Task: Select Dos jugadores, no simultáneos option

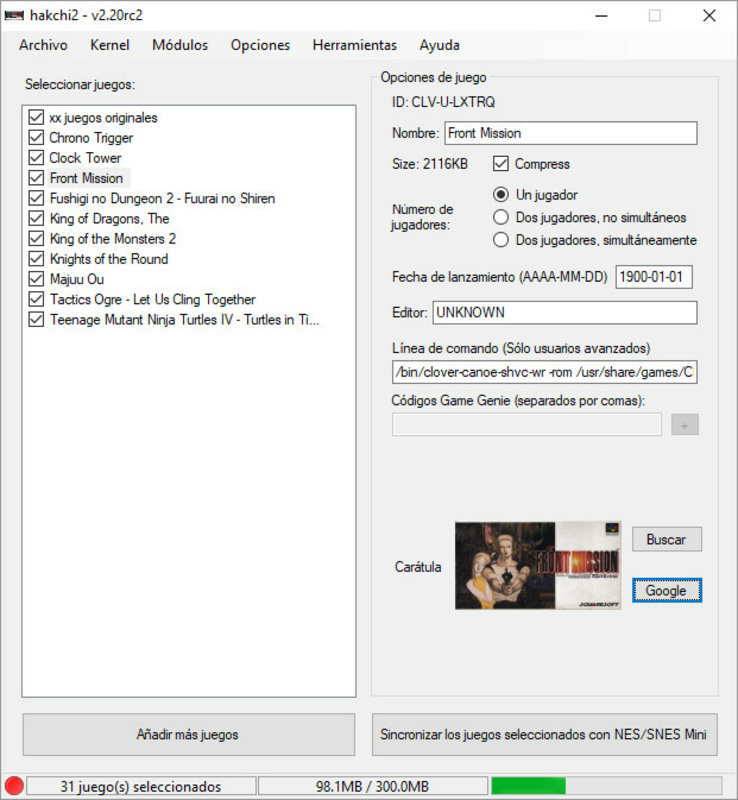Action: 501,217
